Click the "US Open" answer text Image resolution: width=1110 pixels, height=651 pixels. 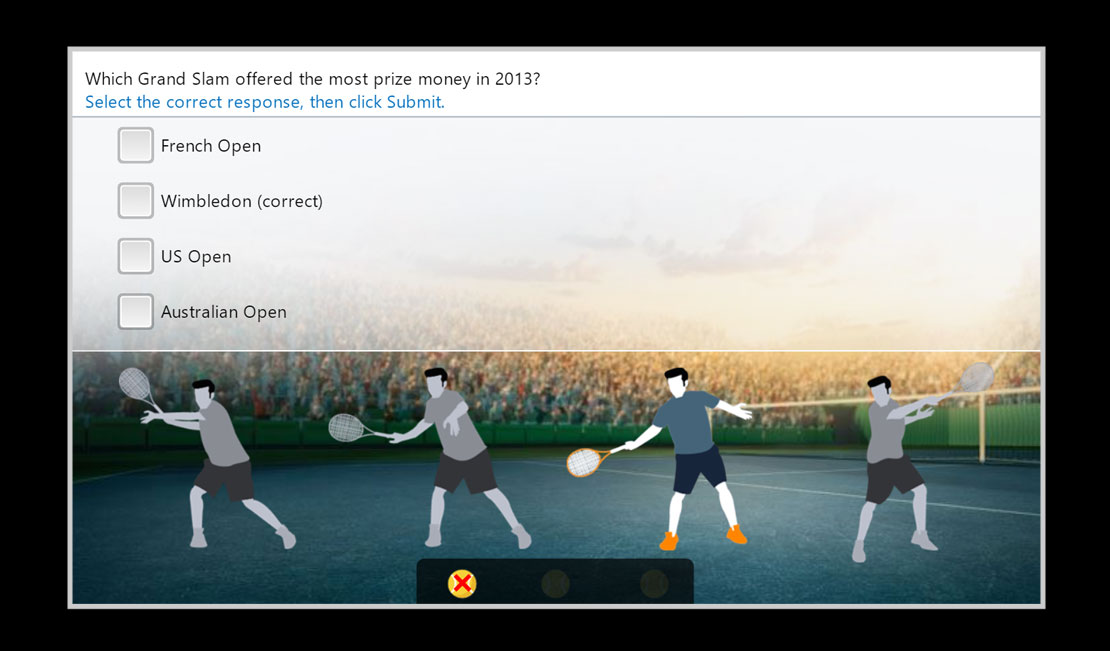point(196,257)
